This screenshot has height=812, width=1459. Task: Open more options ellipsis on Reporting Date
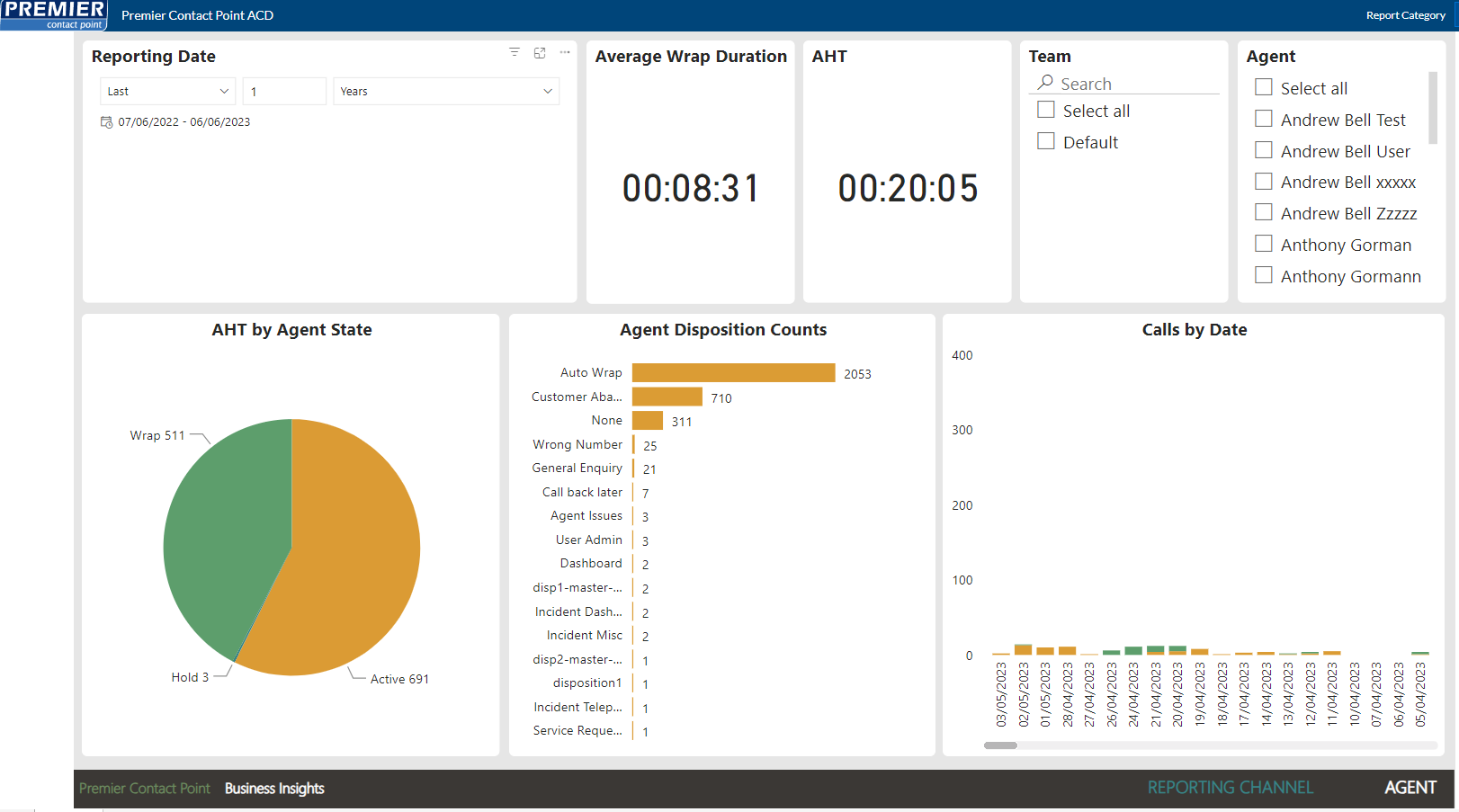pos(565,52)
